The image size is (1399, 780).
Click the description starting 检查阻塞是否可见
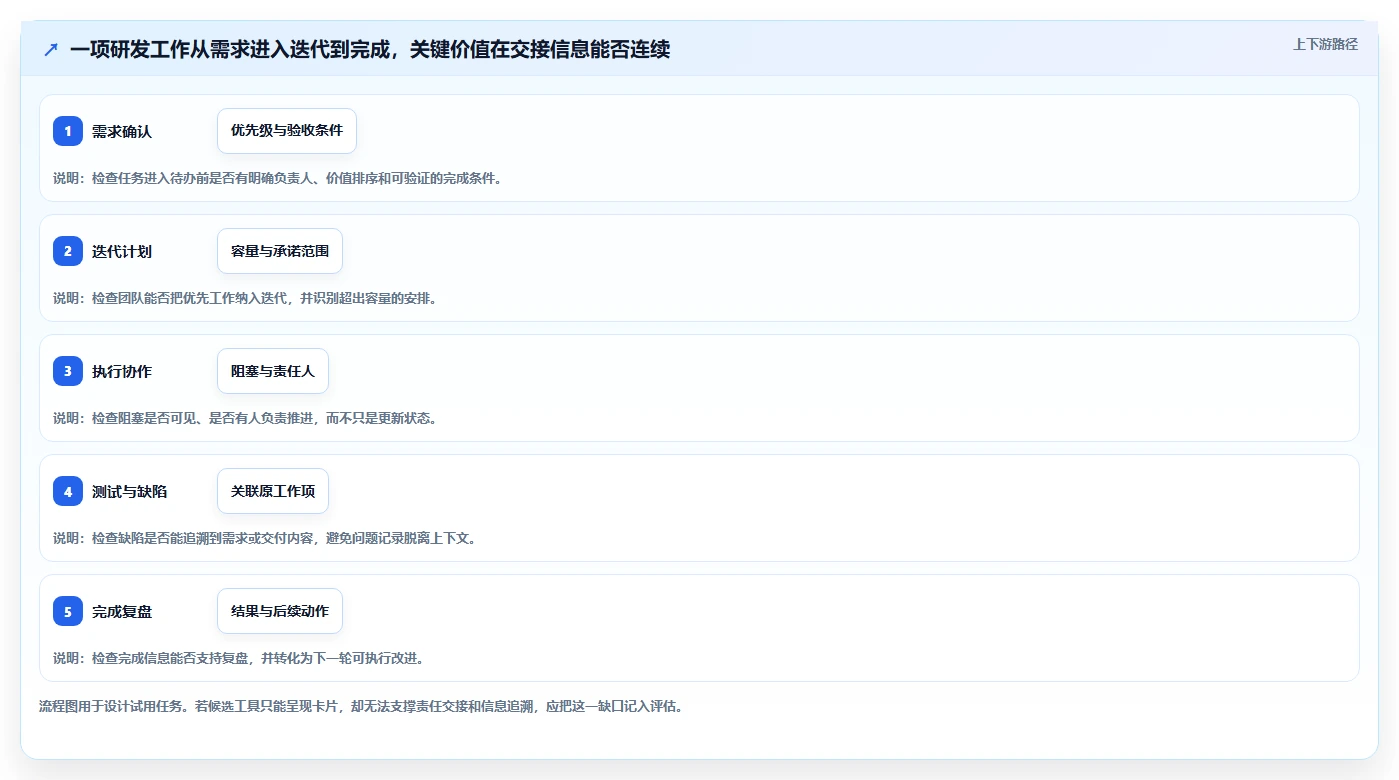pos(245,418)
